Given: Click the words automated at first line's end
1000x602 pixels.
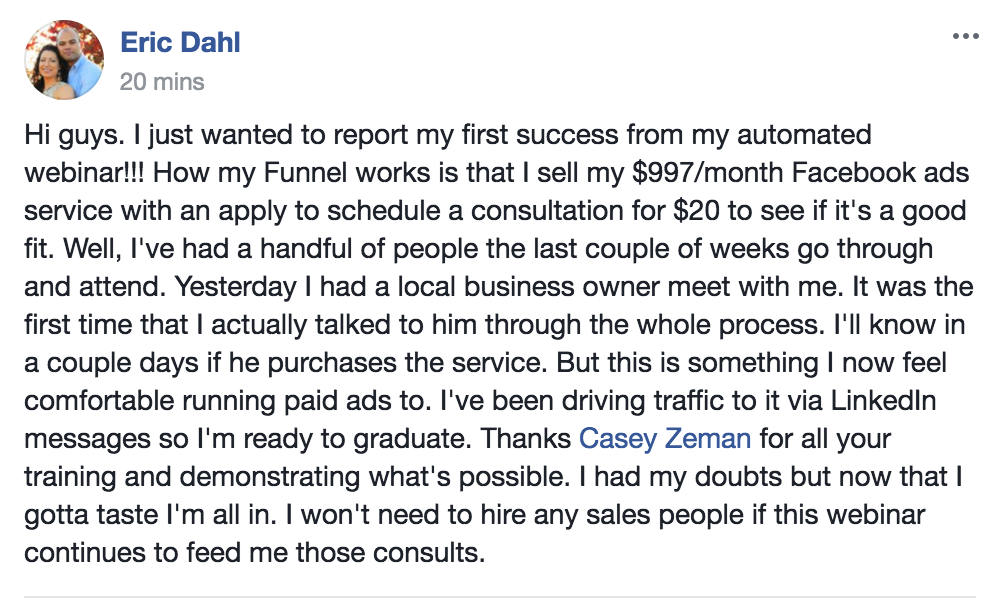Looking at the screenshot, I should coord(804,135).
